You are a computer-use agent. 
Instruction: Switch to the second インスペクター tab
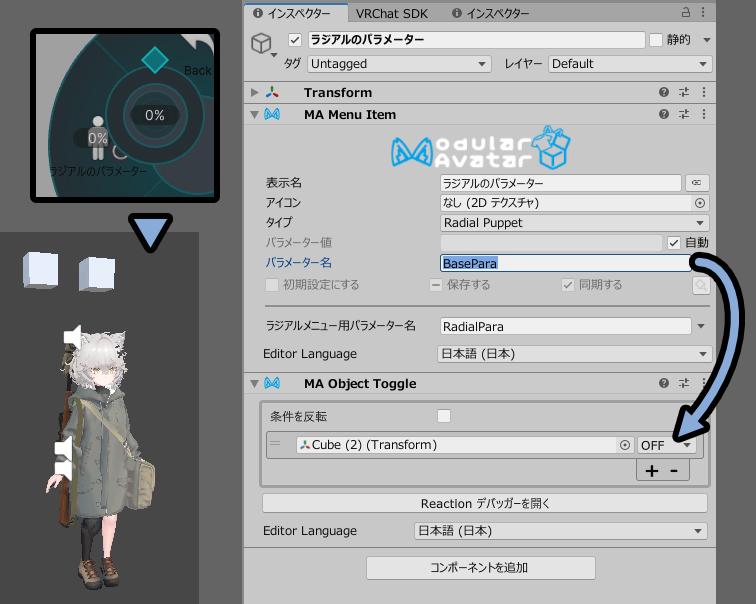491,13
